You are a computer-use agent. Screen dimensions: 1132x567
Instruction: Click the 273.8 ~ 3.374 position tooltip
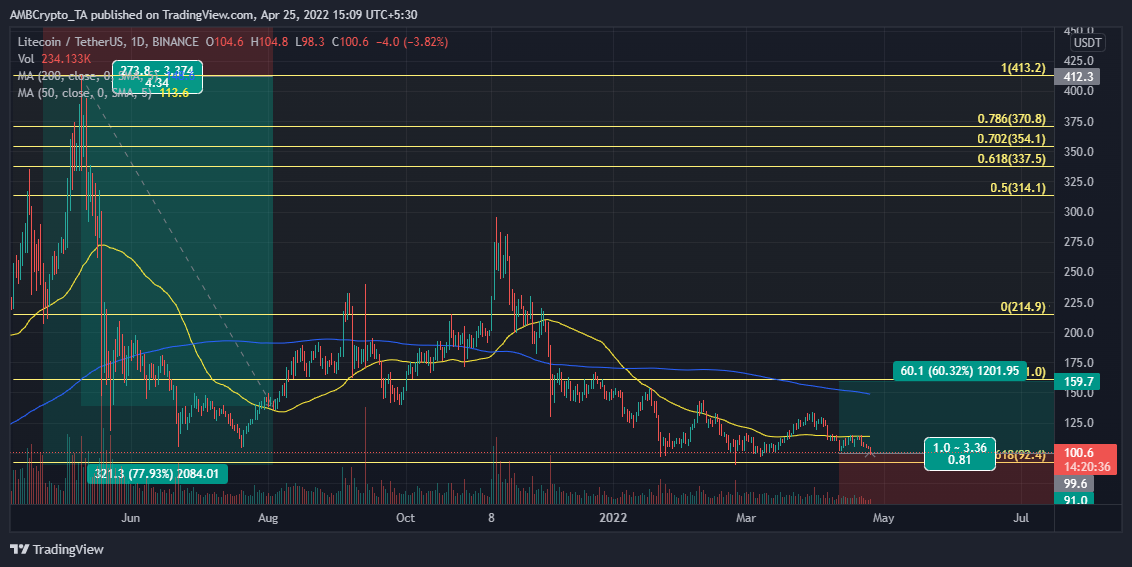[x=156, y=77]
